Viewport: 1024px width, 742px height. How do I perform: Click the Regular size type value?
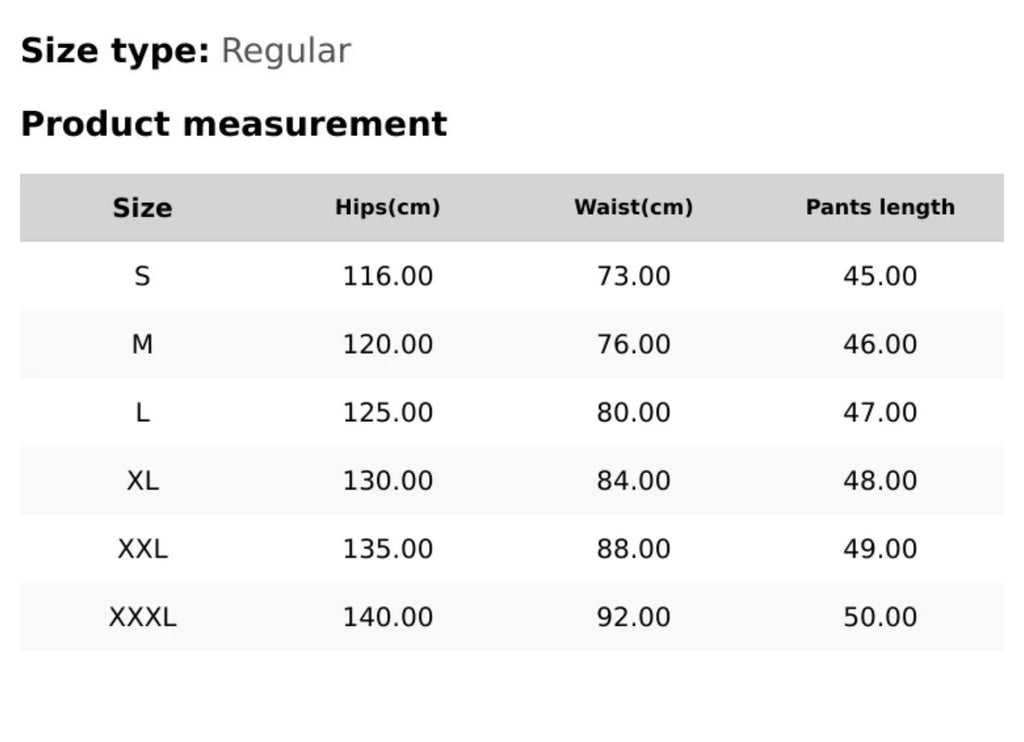[286, 50]
